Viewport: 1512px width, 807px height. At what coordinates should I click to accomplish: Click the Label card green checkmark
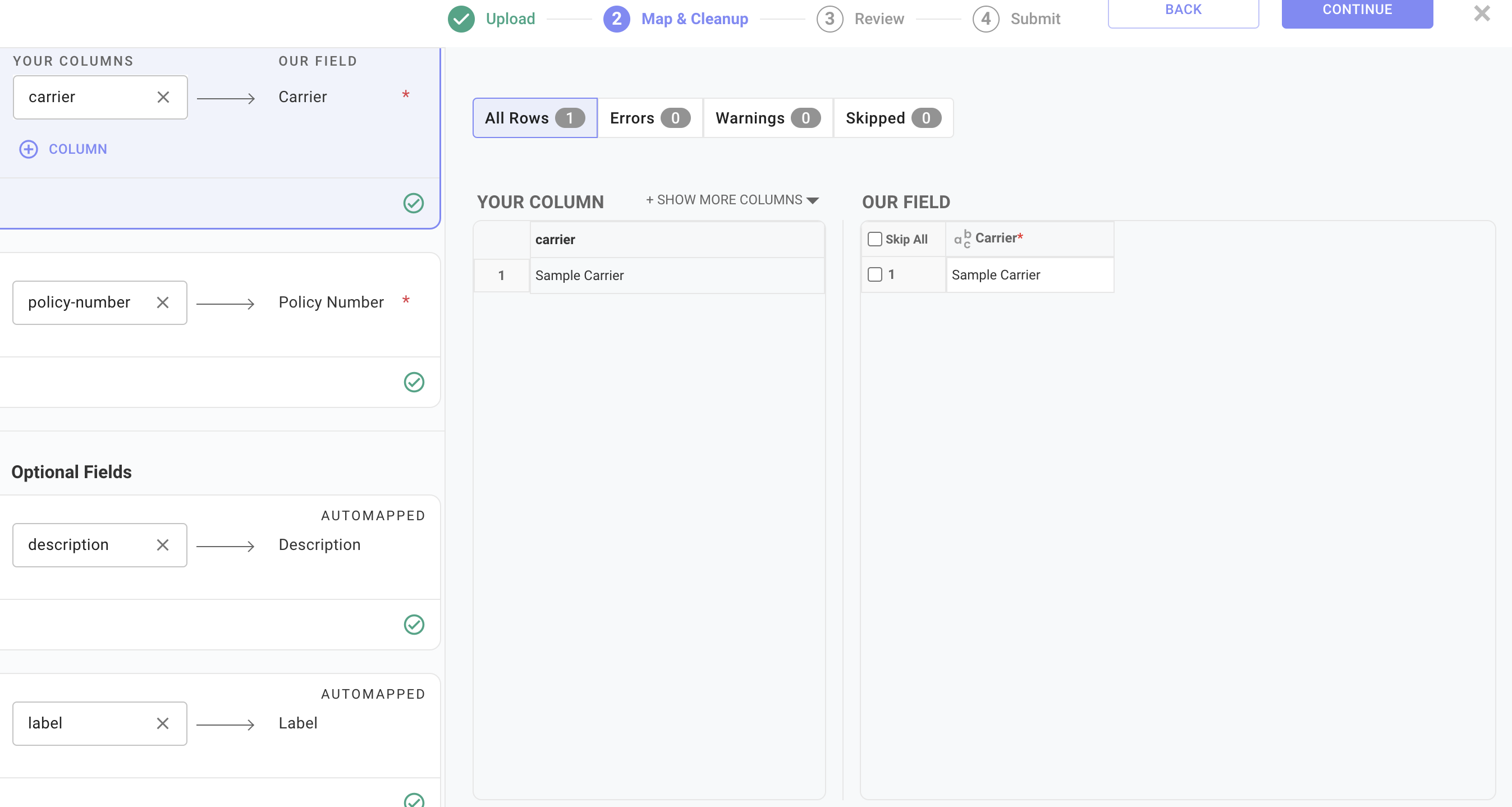(414, 800)
